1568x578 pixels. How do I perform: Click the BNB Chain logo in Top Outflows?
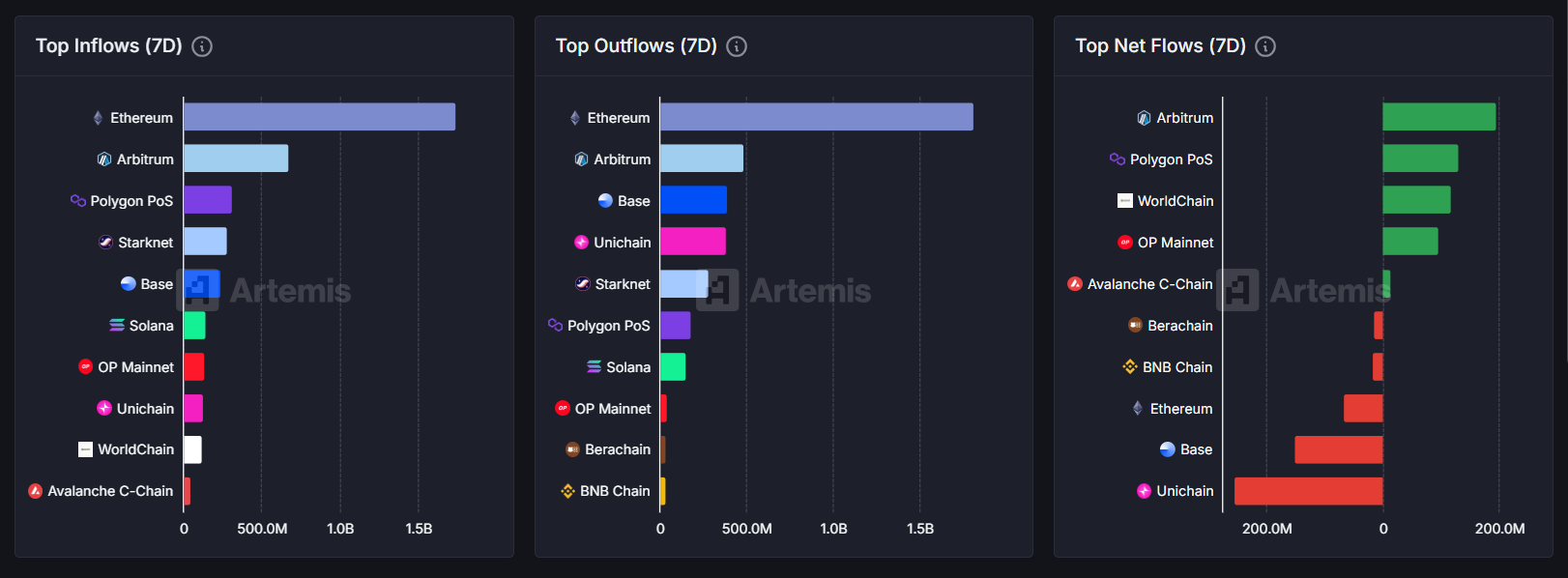(x=567, y=491)
